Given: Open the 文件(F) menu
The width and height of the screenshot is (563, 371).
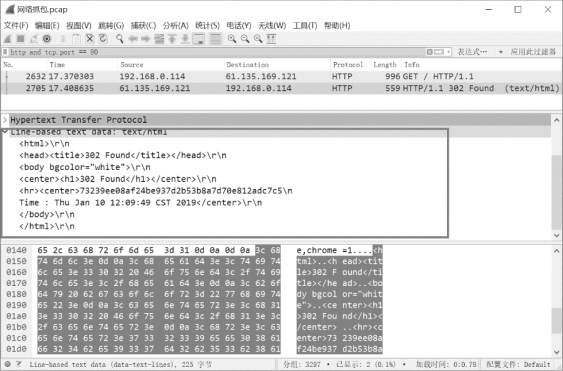Looking at the screenshot, I should [16, 25].
